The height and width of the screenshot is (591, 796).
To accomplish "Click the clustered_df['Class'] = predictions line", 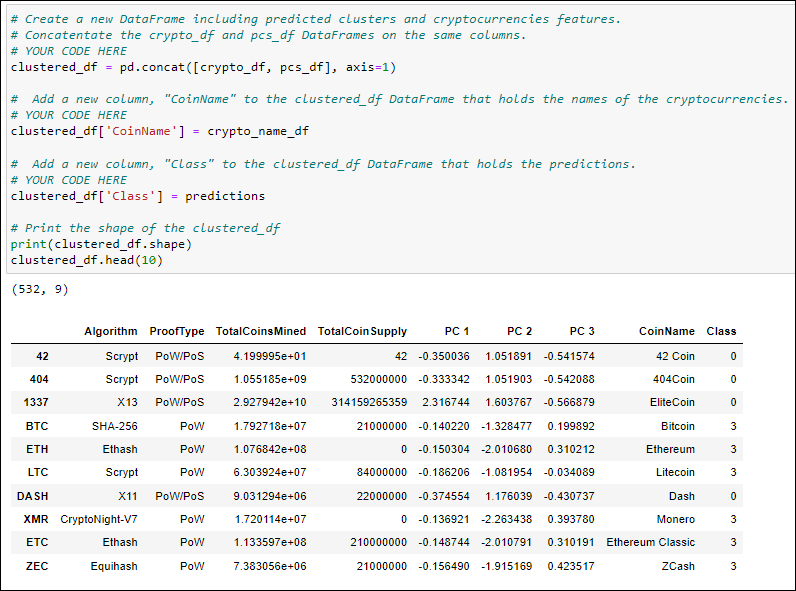I will click(x=138, y=196).
